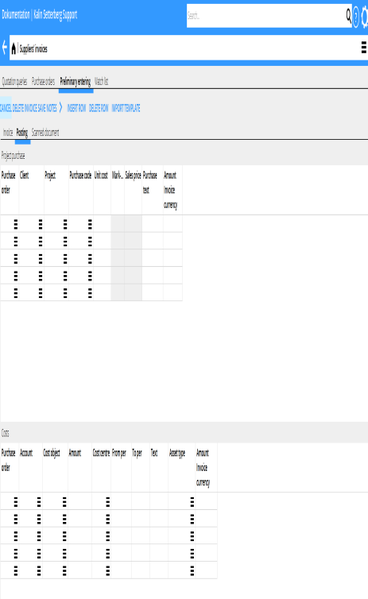Switch to the Match list tab

101,81
